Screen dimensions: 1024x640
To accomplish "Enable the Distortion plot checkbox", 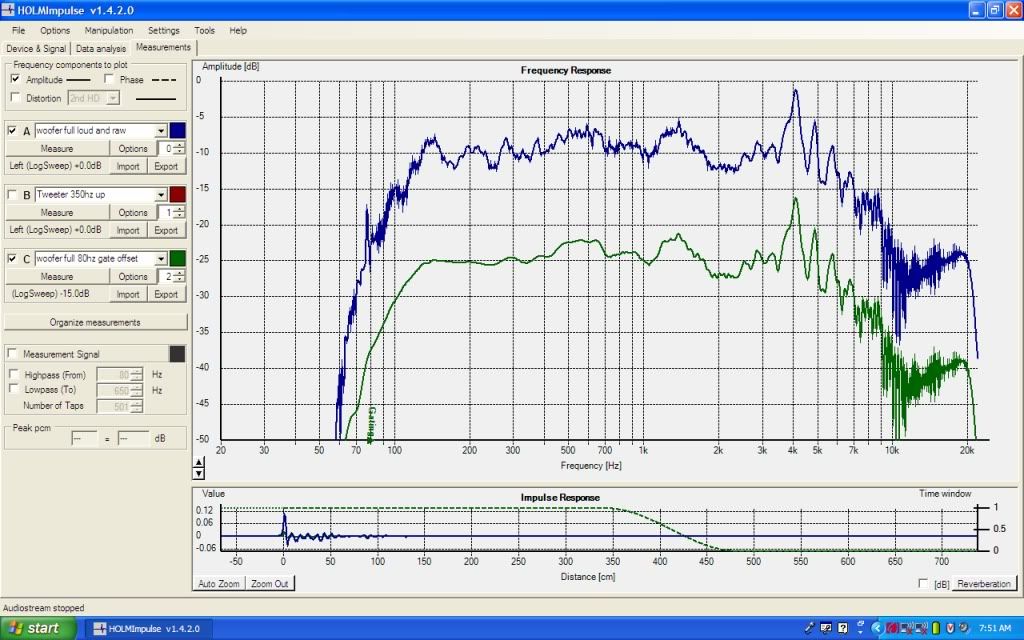I will coord(16,97).
